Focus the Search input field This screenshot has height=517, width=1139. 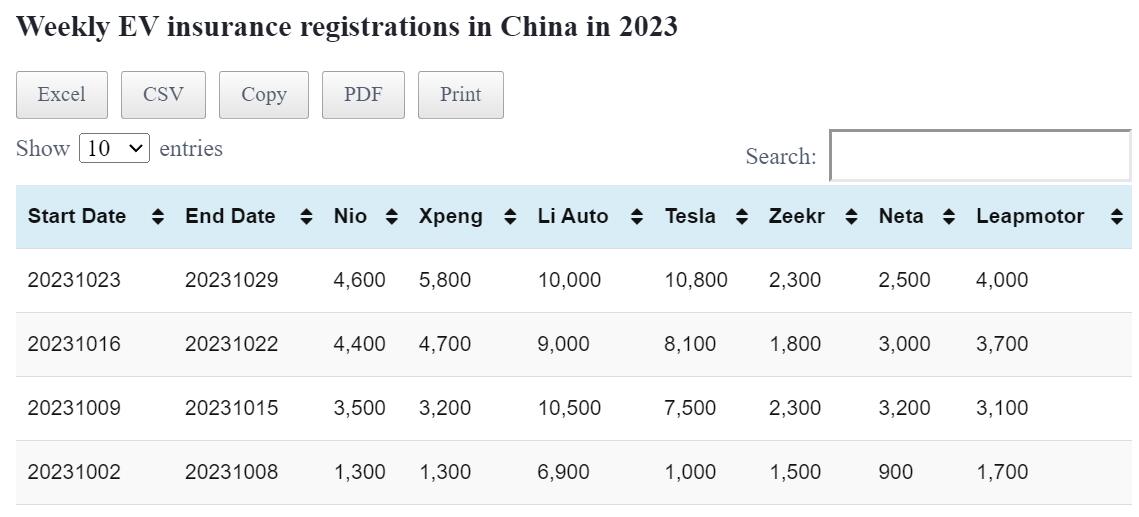[980, 156]
